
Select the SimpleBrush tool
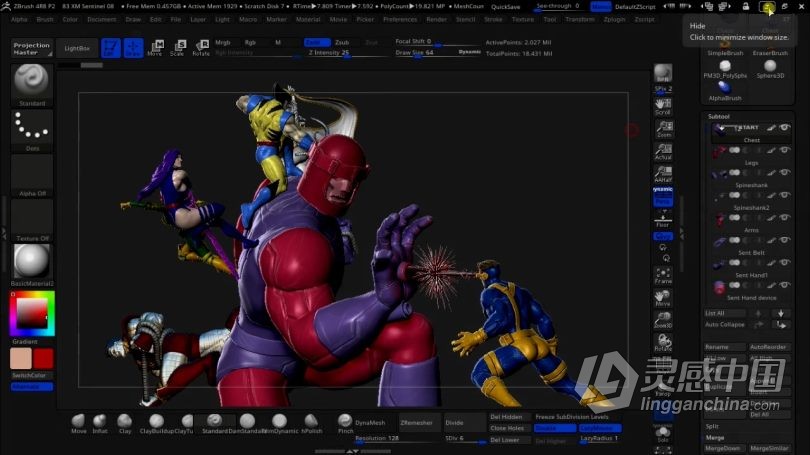click(725, 48)
